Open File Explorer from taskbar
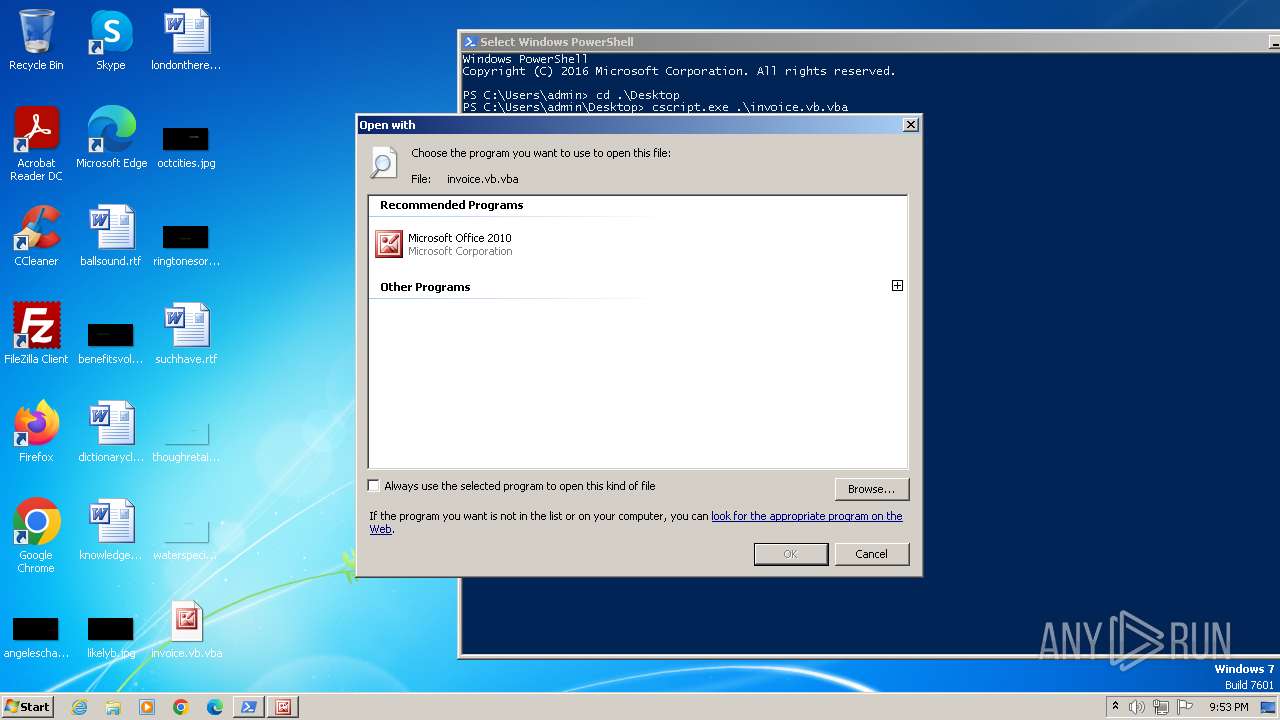The height and width of the screenshot is (720, 1280). point(113,707)
